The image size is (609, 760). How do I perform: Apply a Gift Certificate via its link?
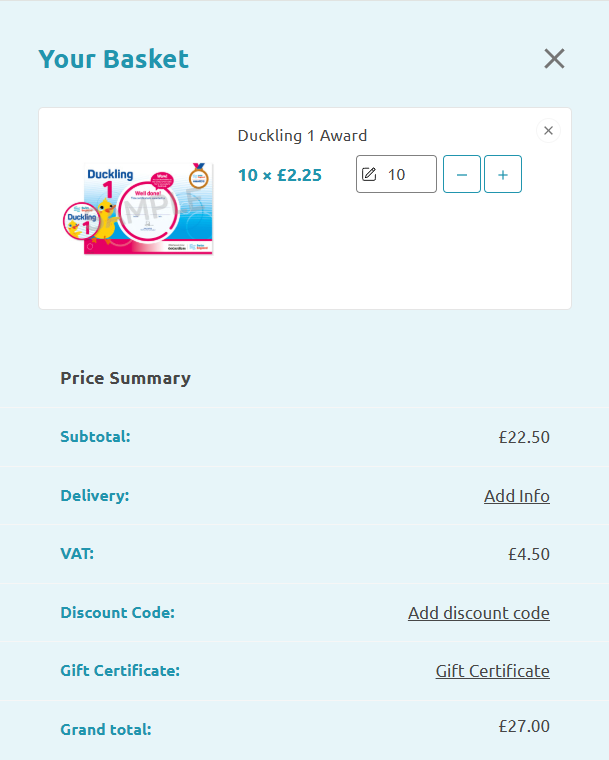point(493,671)
